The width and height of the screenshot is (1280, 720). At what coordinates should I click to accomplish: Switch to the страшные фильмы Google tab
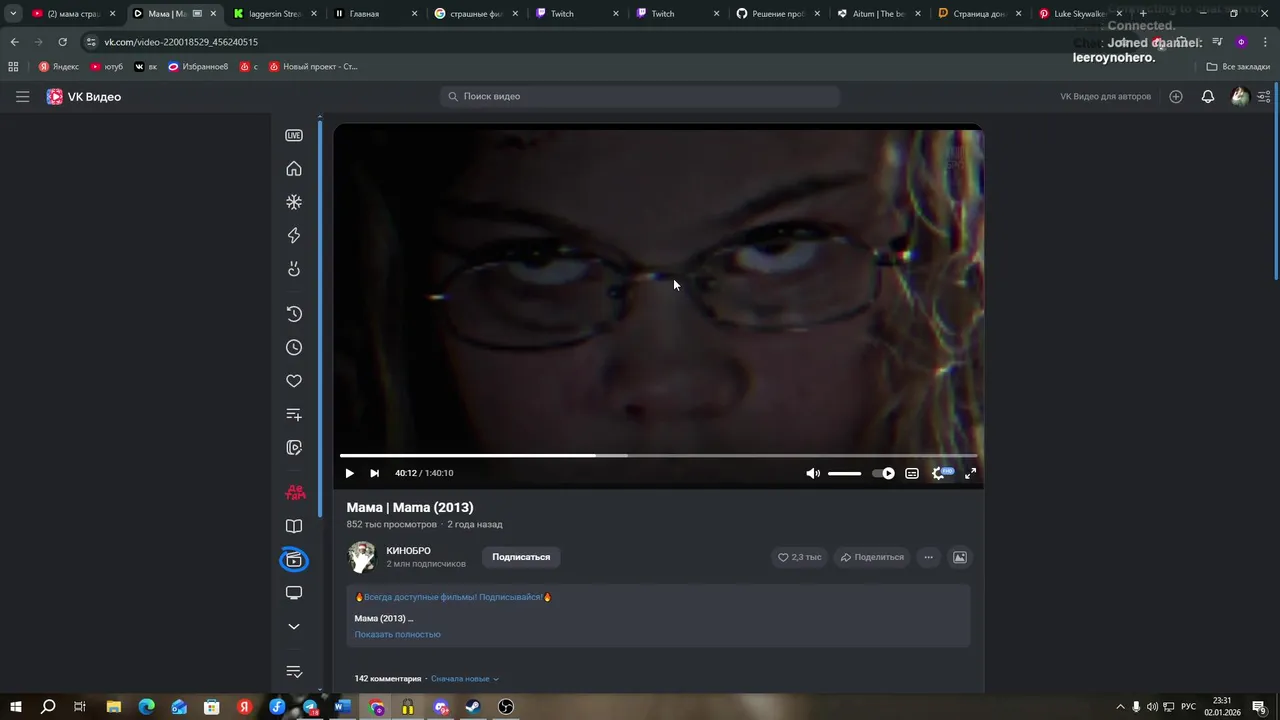[477, 14]
